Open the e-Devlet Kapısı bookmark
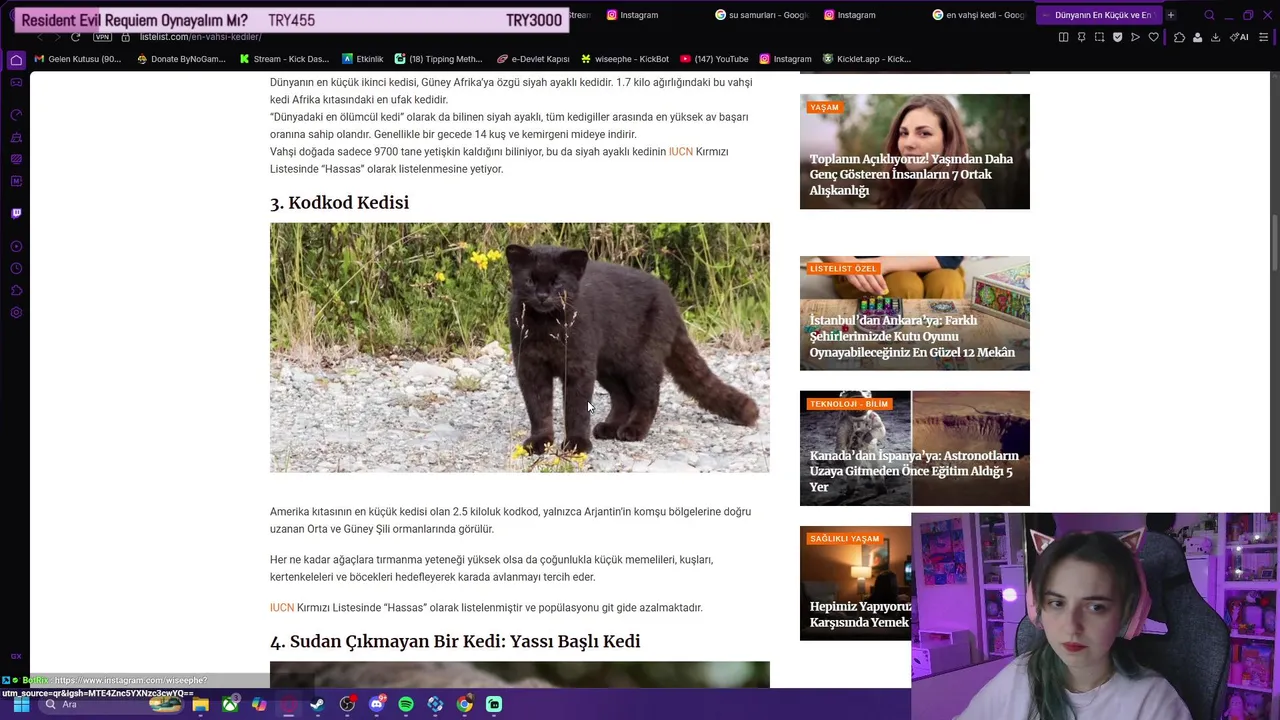This screenshot has height=720, width=1280. coord(533,59)
